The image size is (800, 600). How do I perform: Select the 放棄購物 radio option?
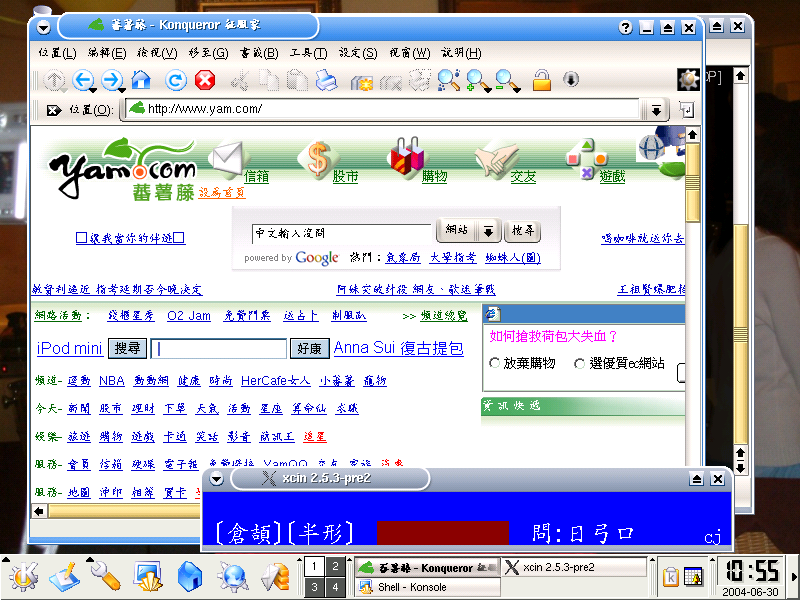(495, 363)
